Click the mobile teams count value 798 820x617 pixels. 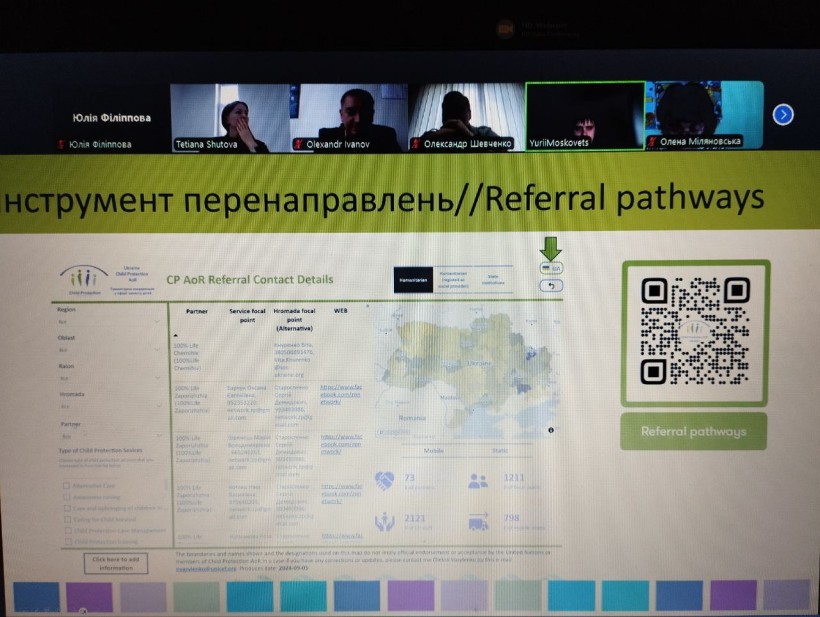coord(511,518)
